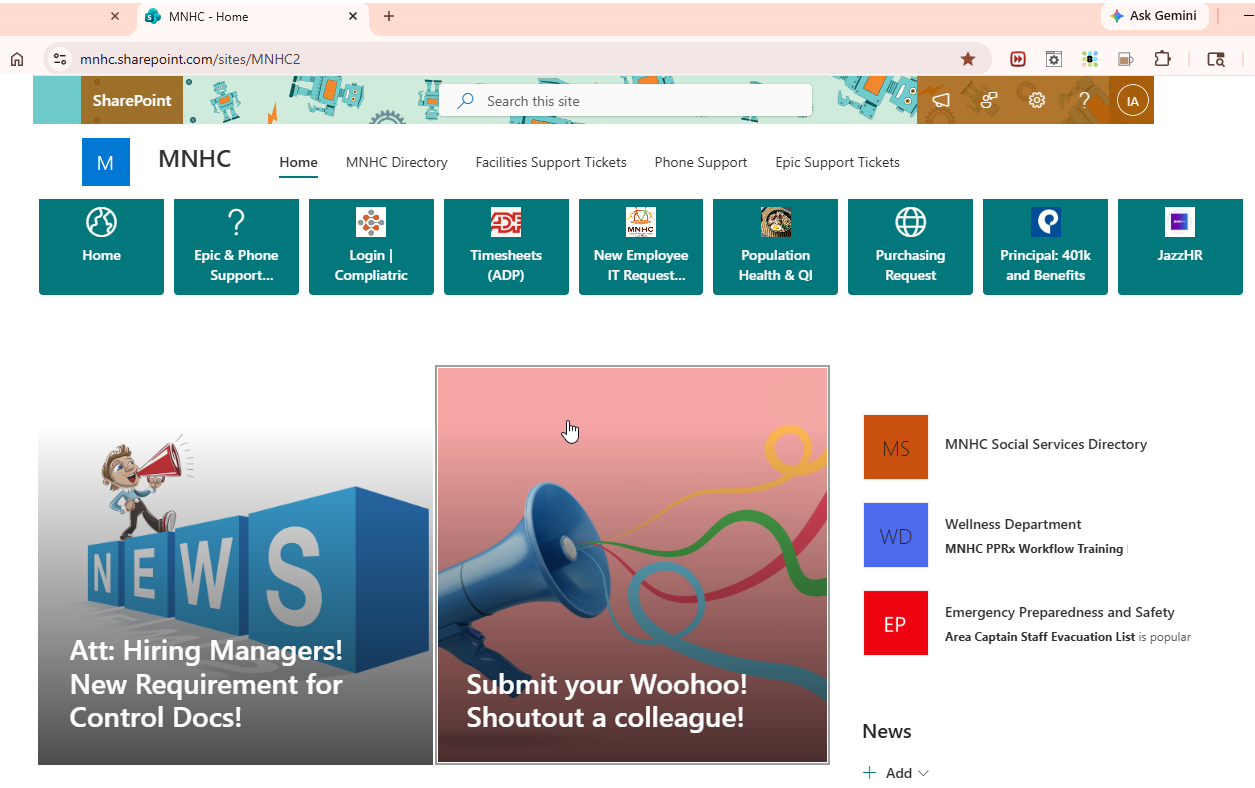Click the JazzHR logo icon
The width and height of the screenshot is (1255, 788).
point(1180,222)
